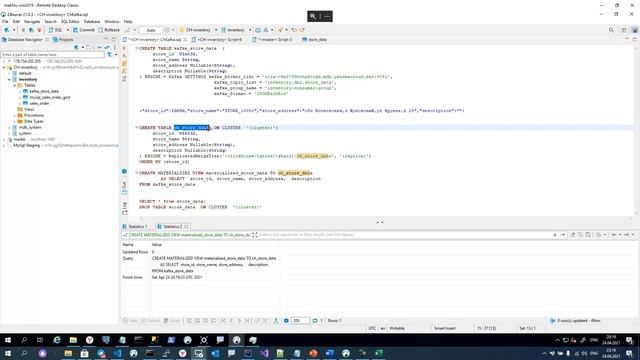640x360 pixels.
Task: Open the SQL Editor menu
Action: click(x=70, y=21)
